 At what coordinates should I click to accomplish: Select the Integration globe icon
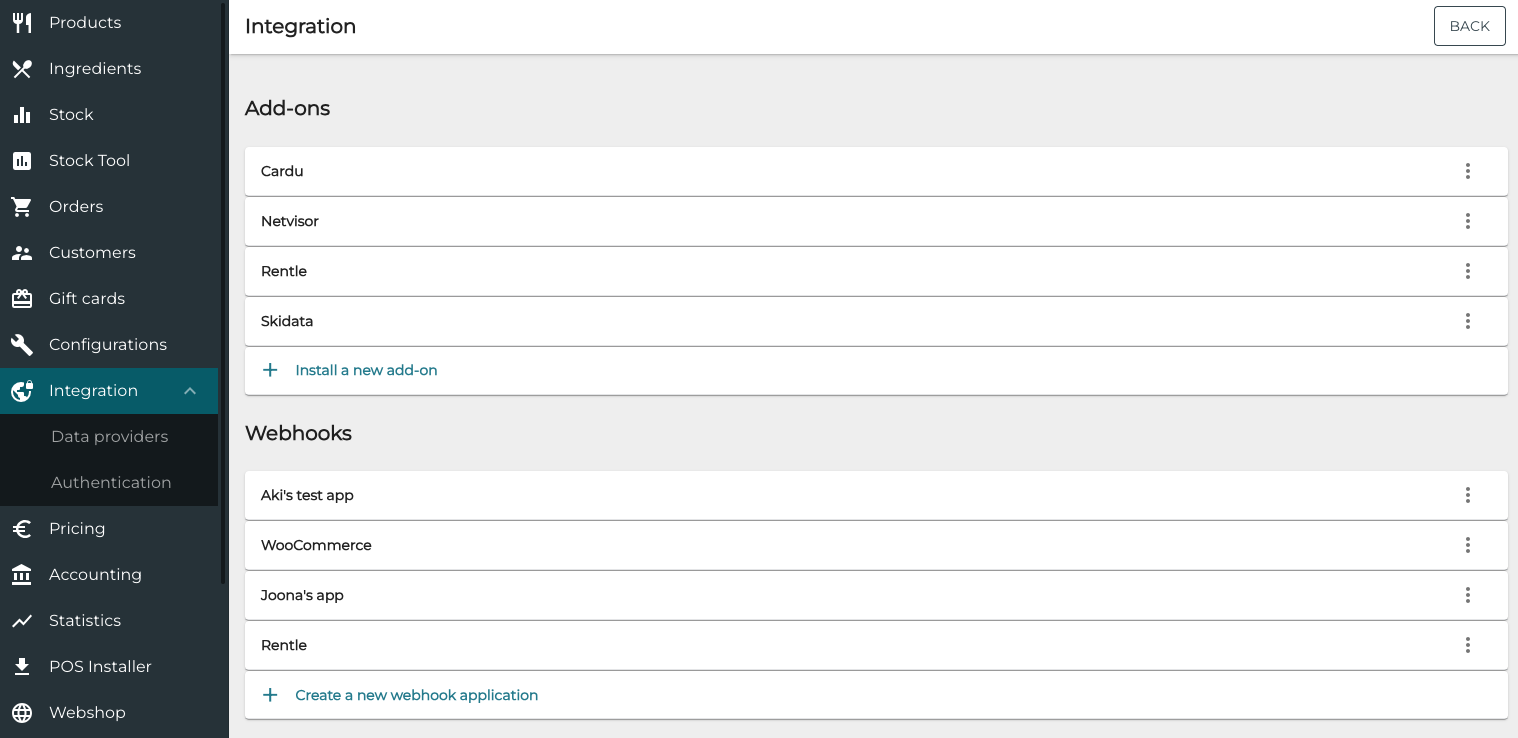(x=22, y=390)
